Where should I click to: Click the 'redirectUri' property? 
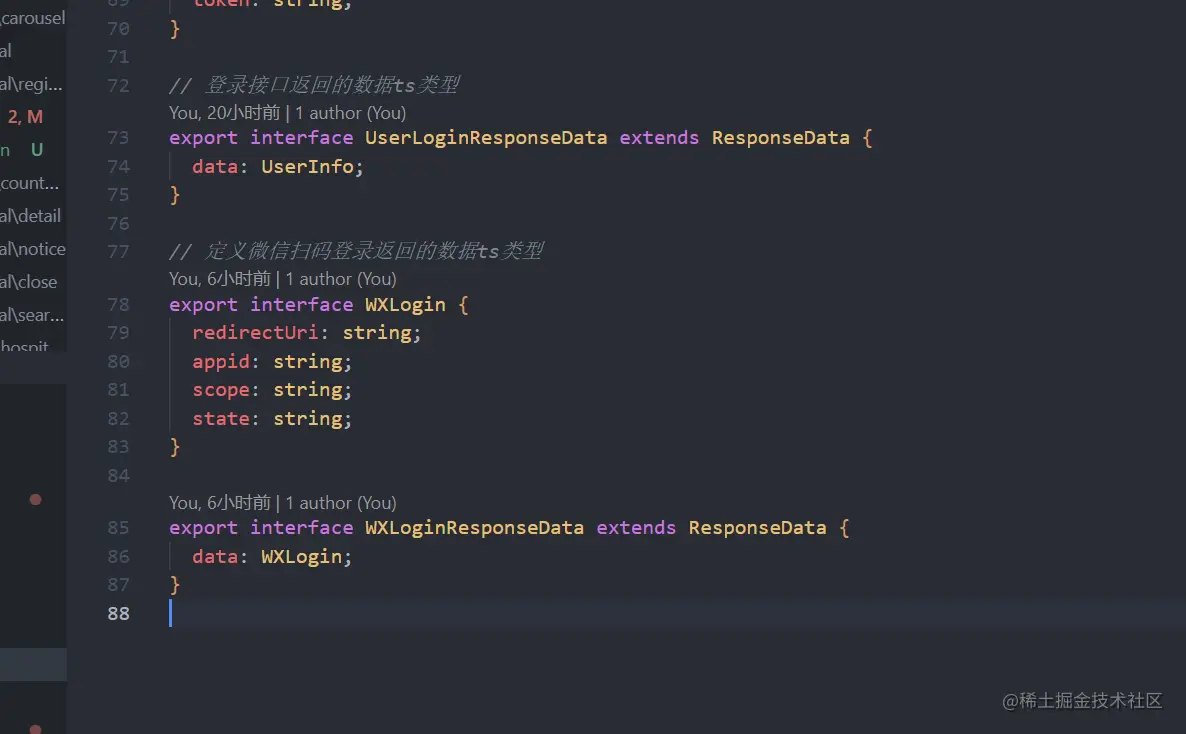(x=255, y=333)
